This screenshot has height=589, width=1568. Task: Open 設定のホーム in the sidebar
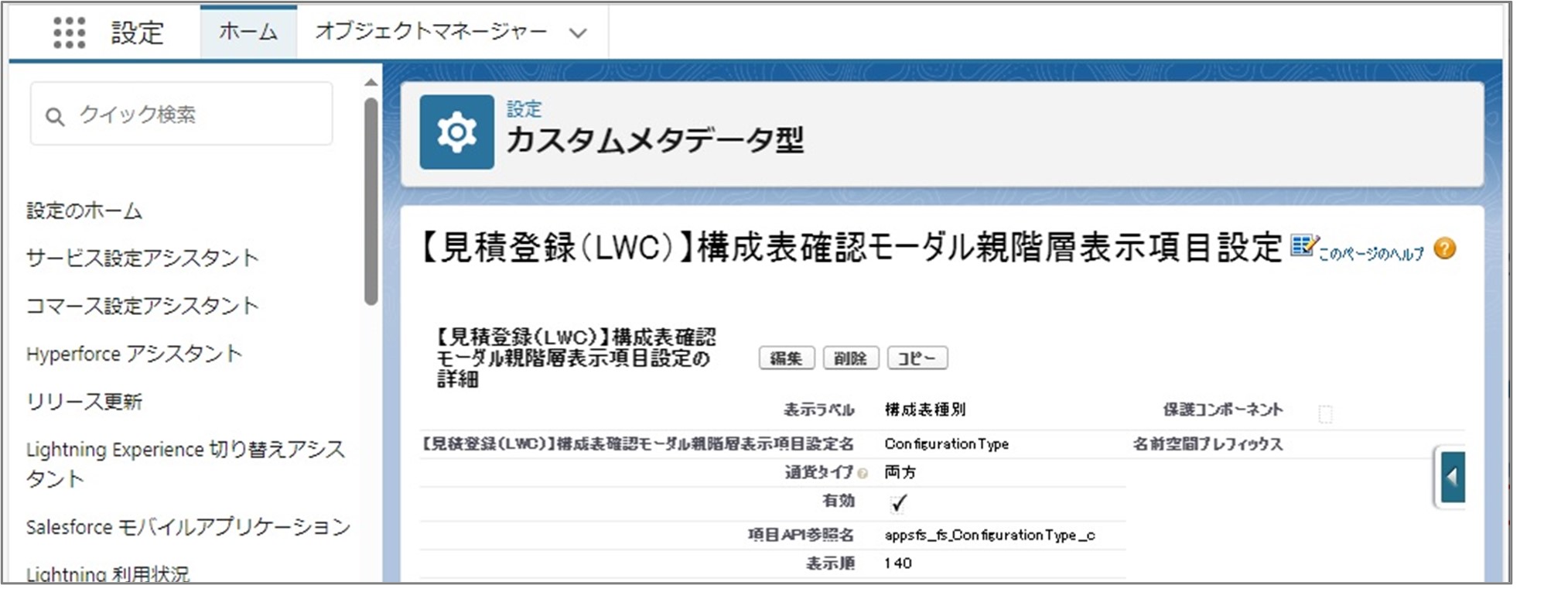pos(84,211)
